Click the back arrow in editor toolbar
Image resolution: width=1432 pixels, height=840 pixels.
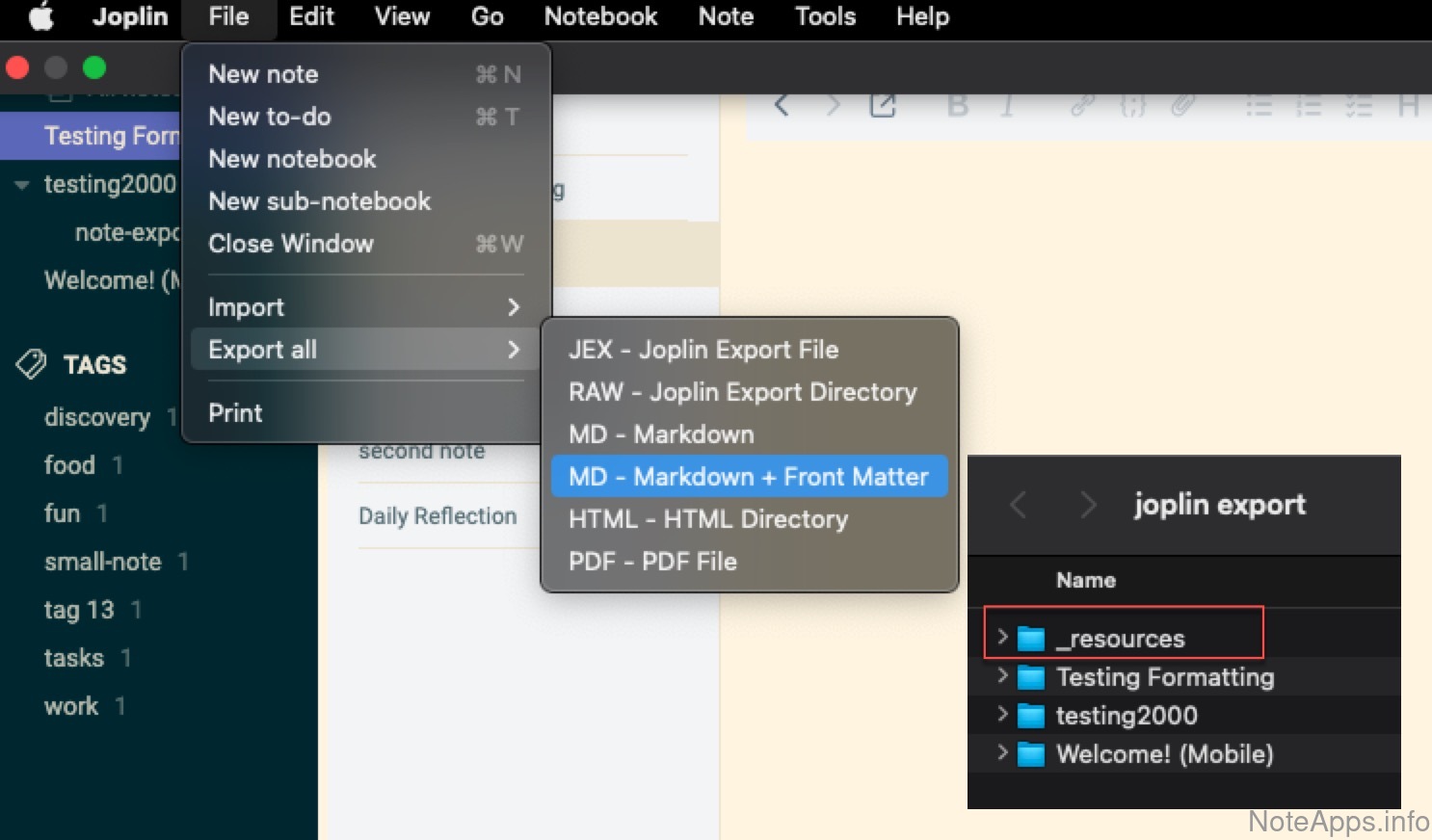[782, 105]
